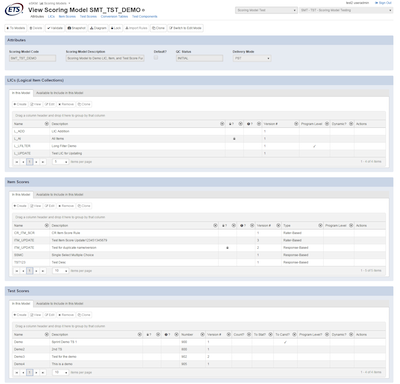400x384 pixels.
Task: Jump to the Conversion Tables section link
Action: pos(114,16)
